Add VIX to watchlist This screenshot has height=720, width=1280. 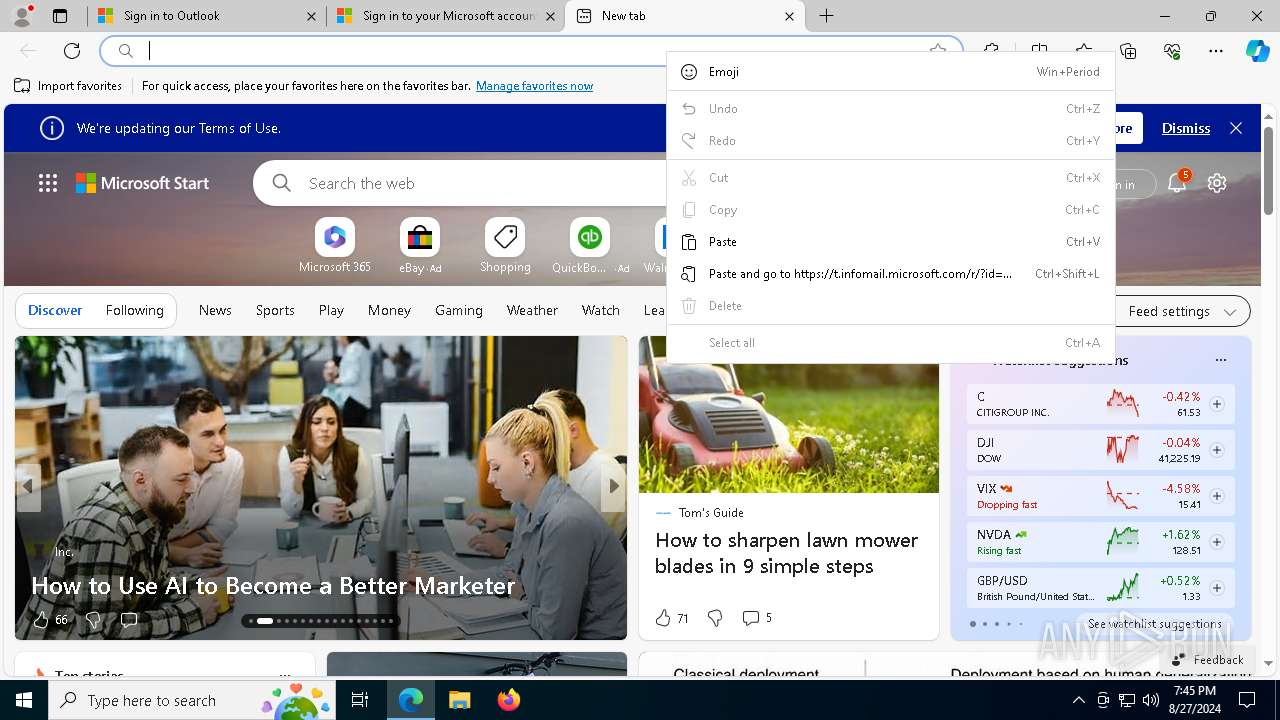pyautogui.click(x=1217, y=496)
